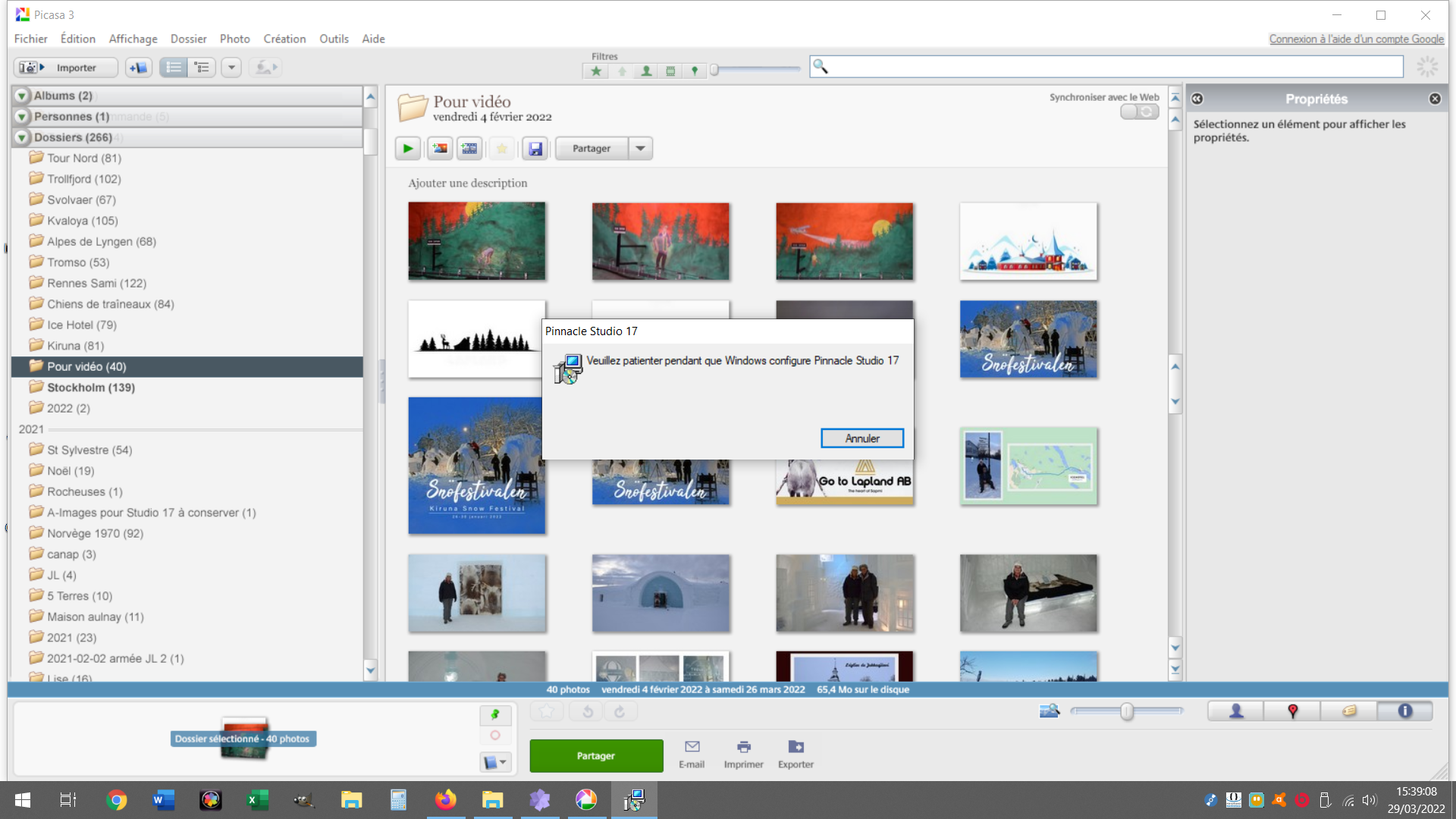Save edits to disk icon
The image size is (1456, 819).
(535, 149)
